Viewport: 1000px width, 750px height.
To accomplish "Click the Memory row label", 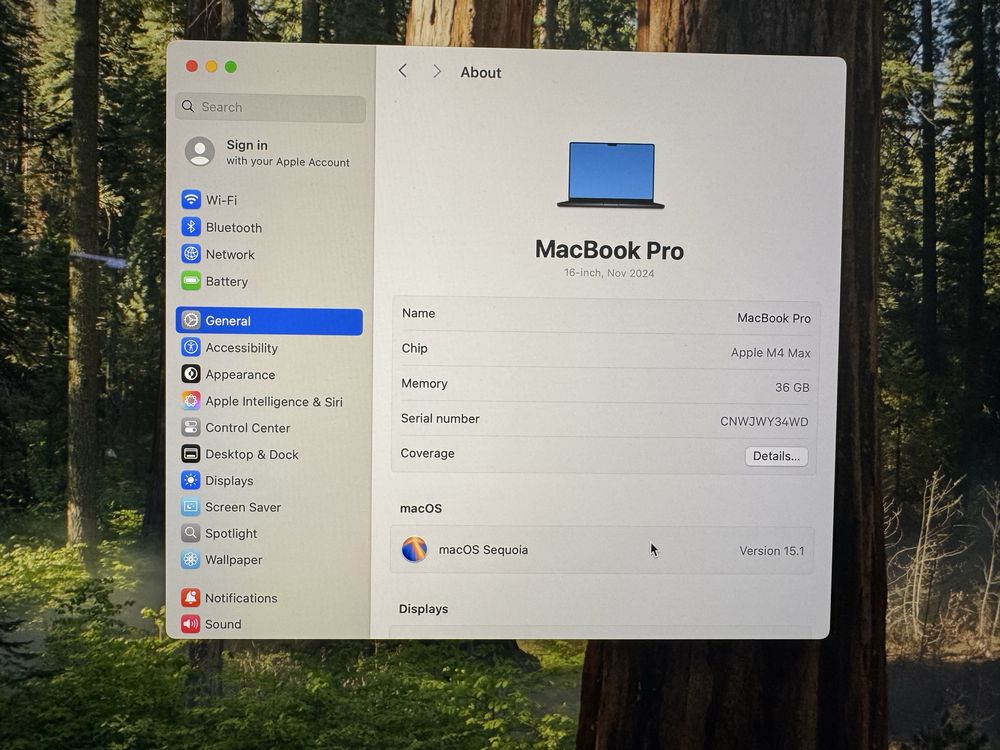I will click(x=424, y=383).
